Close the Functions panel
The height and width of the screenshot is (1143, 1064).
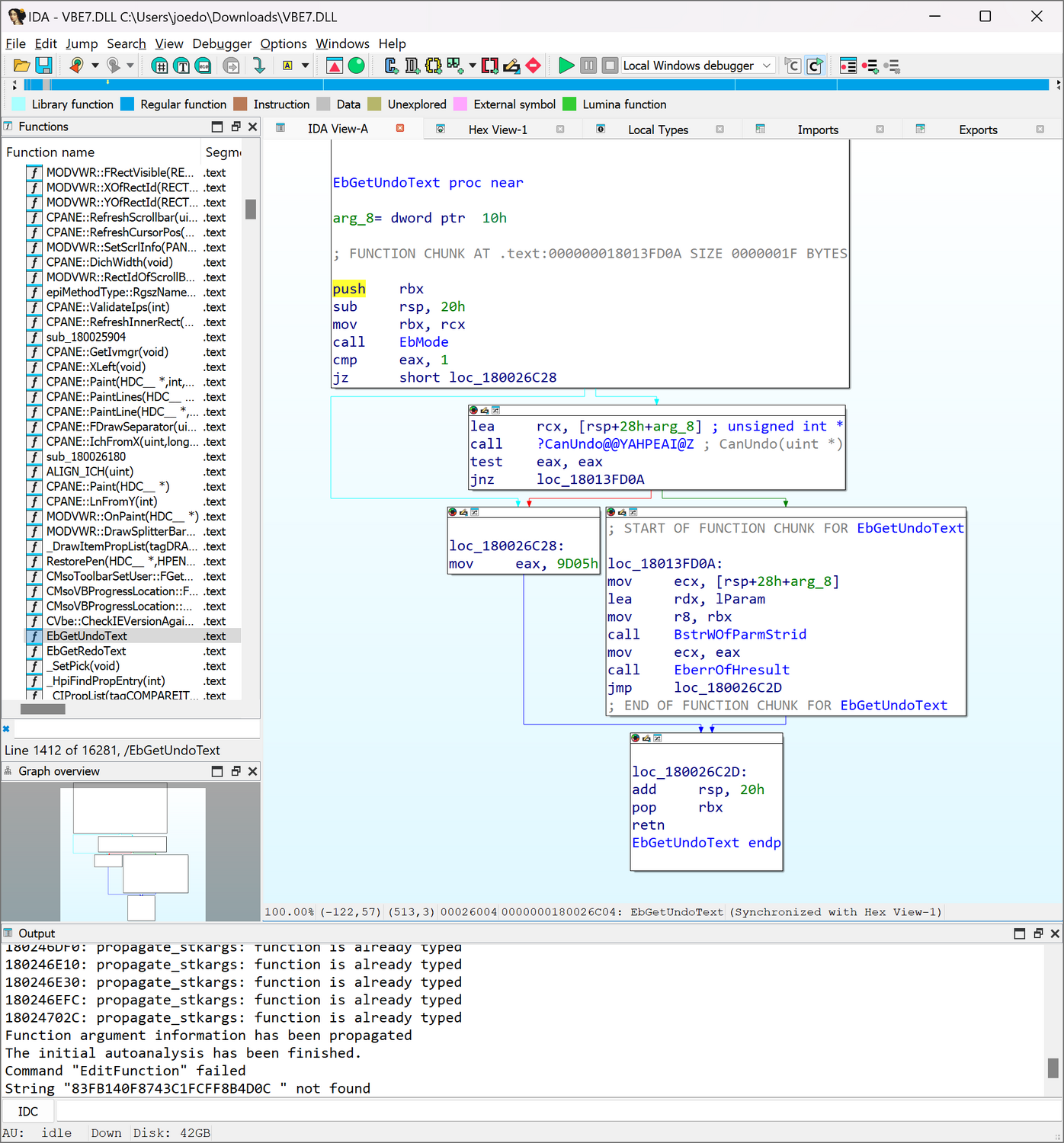pos(253,126)
